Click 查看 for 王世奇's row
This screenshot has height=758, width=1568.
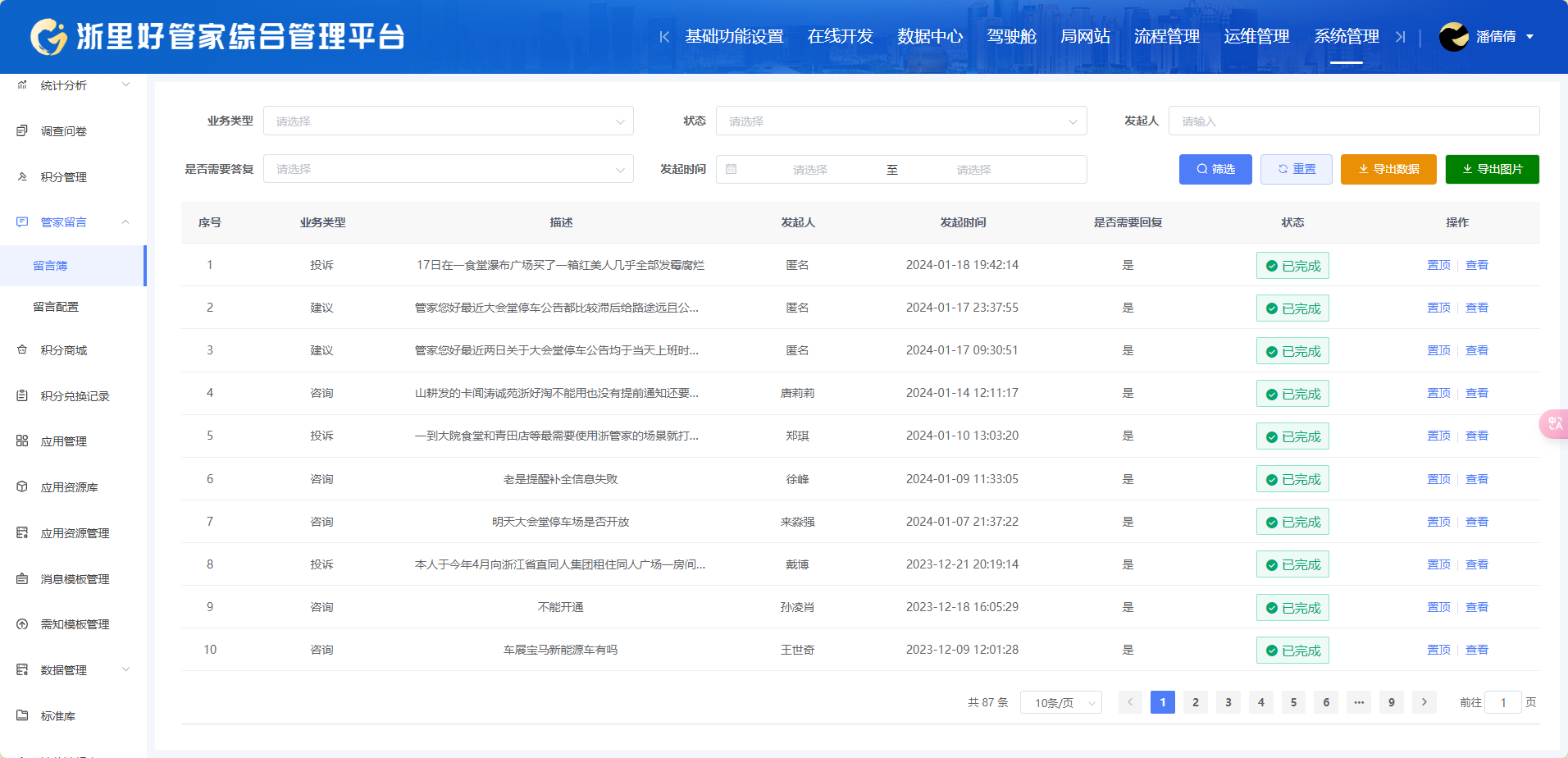click(x=1477, y=650)
